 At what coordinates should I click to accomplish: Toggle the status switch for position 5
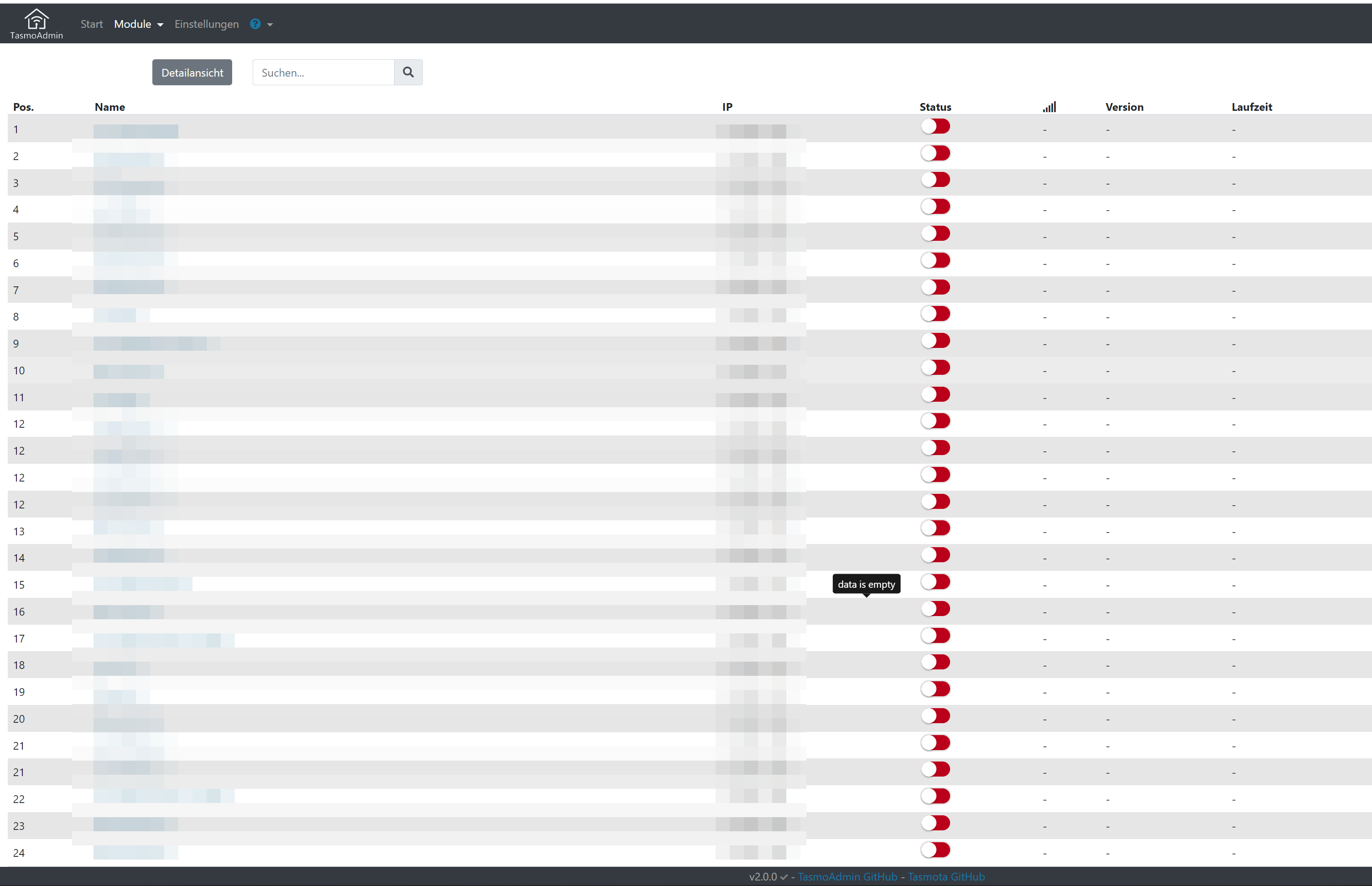[x=935, y=233]
